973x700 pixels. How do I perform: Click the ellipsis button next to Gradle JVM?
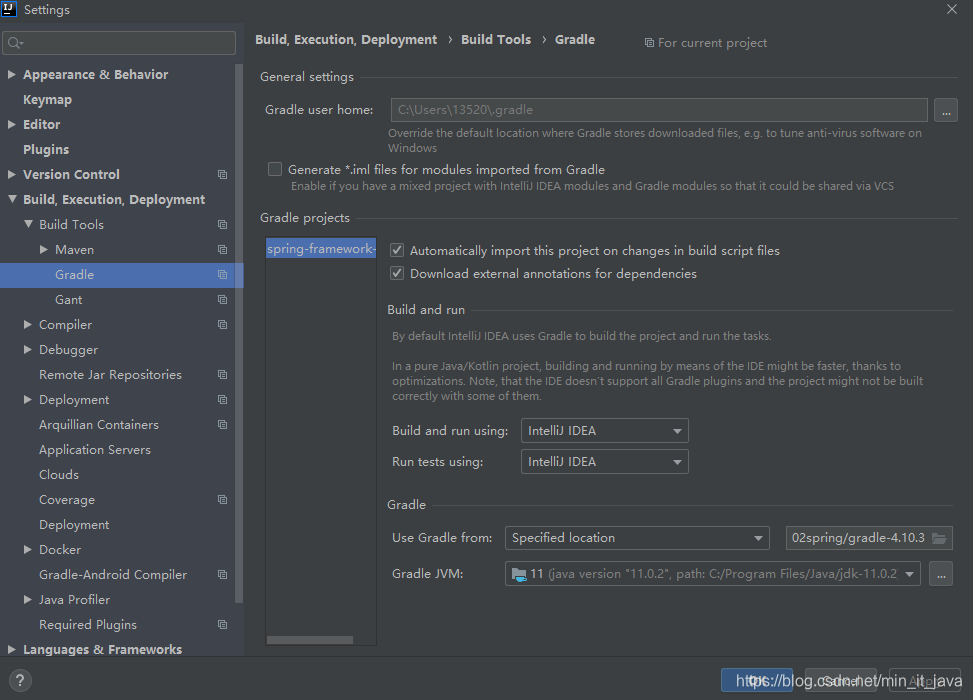pyautogui.click(x=941, y=574)
